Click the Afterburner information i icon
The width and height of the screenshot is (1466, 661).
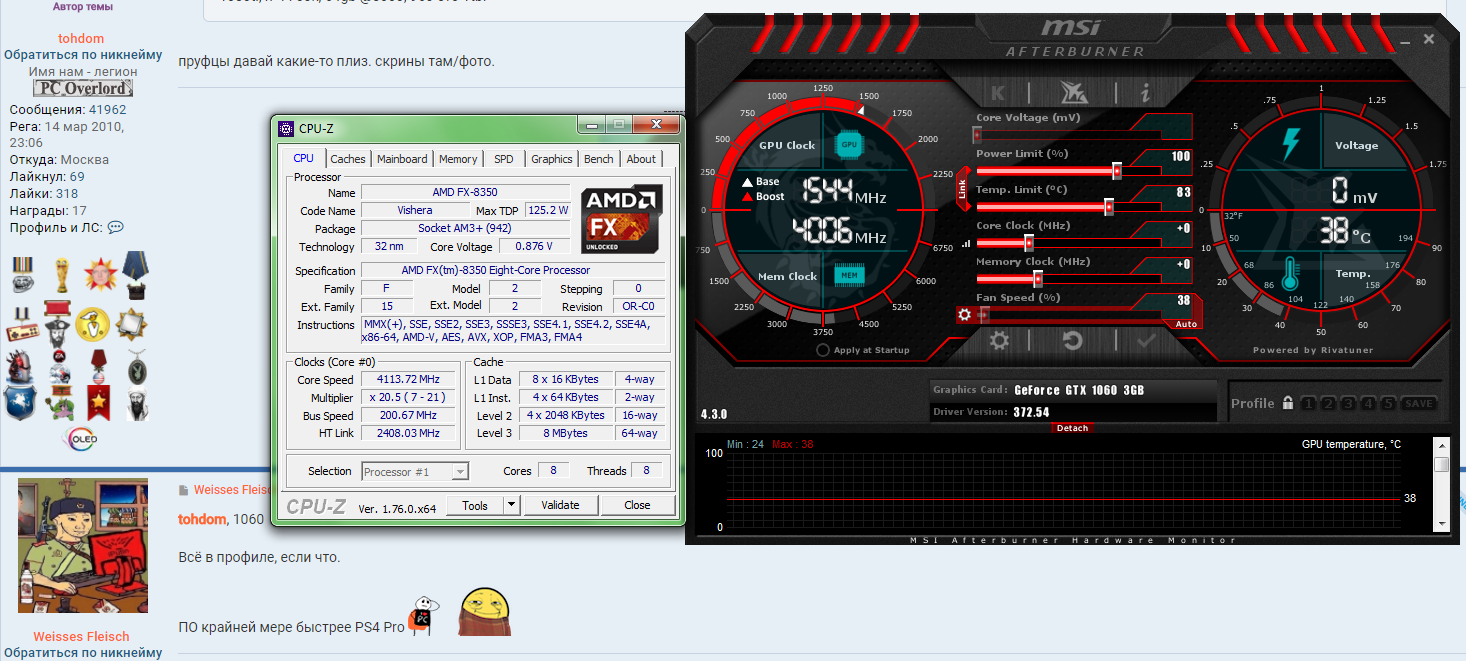coord(1145,93)
